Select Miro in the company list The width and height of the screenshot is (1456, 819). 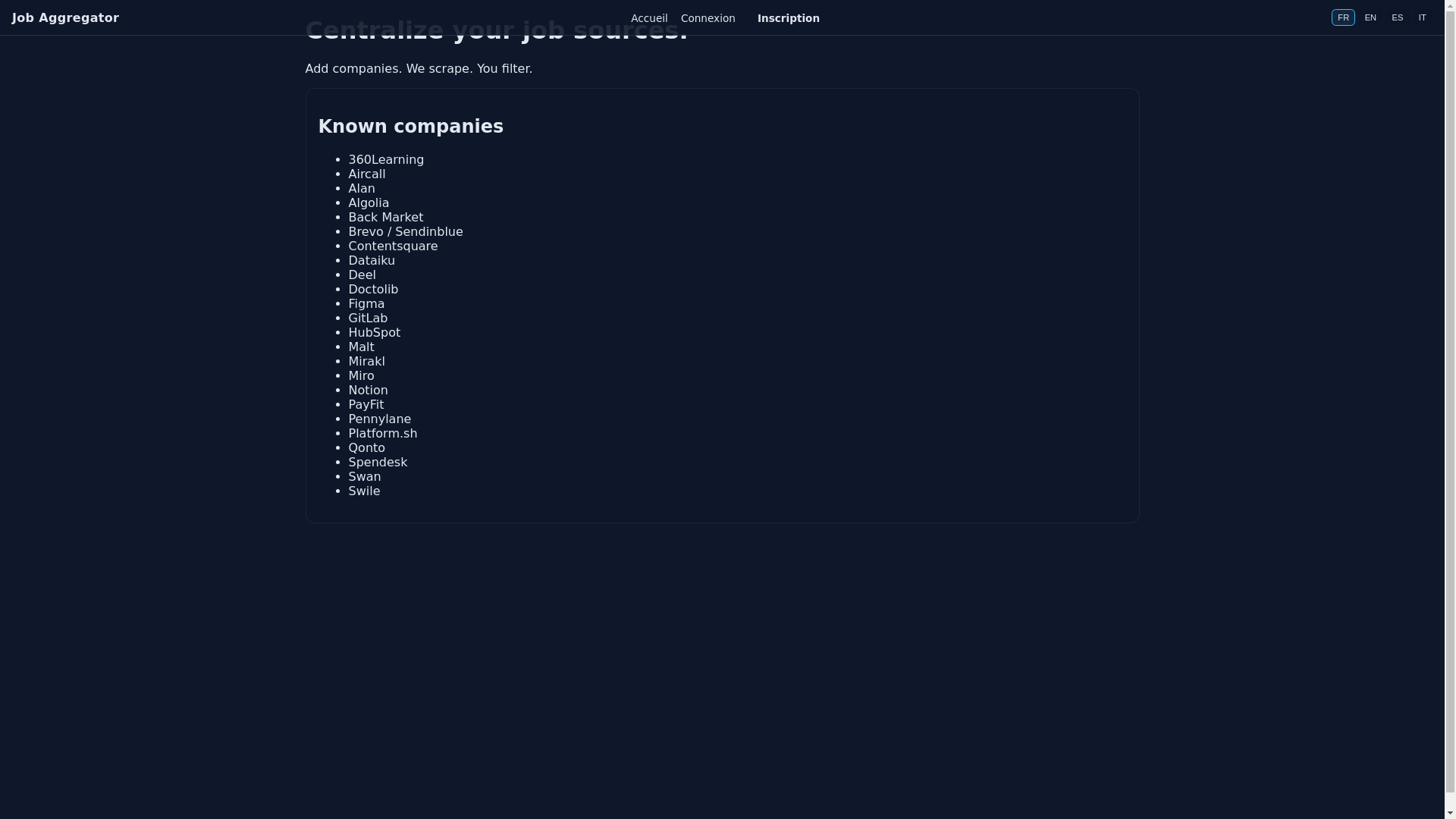pos(362,376)
